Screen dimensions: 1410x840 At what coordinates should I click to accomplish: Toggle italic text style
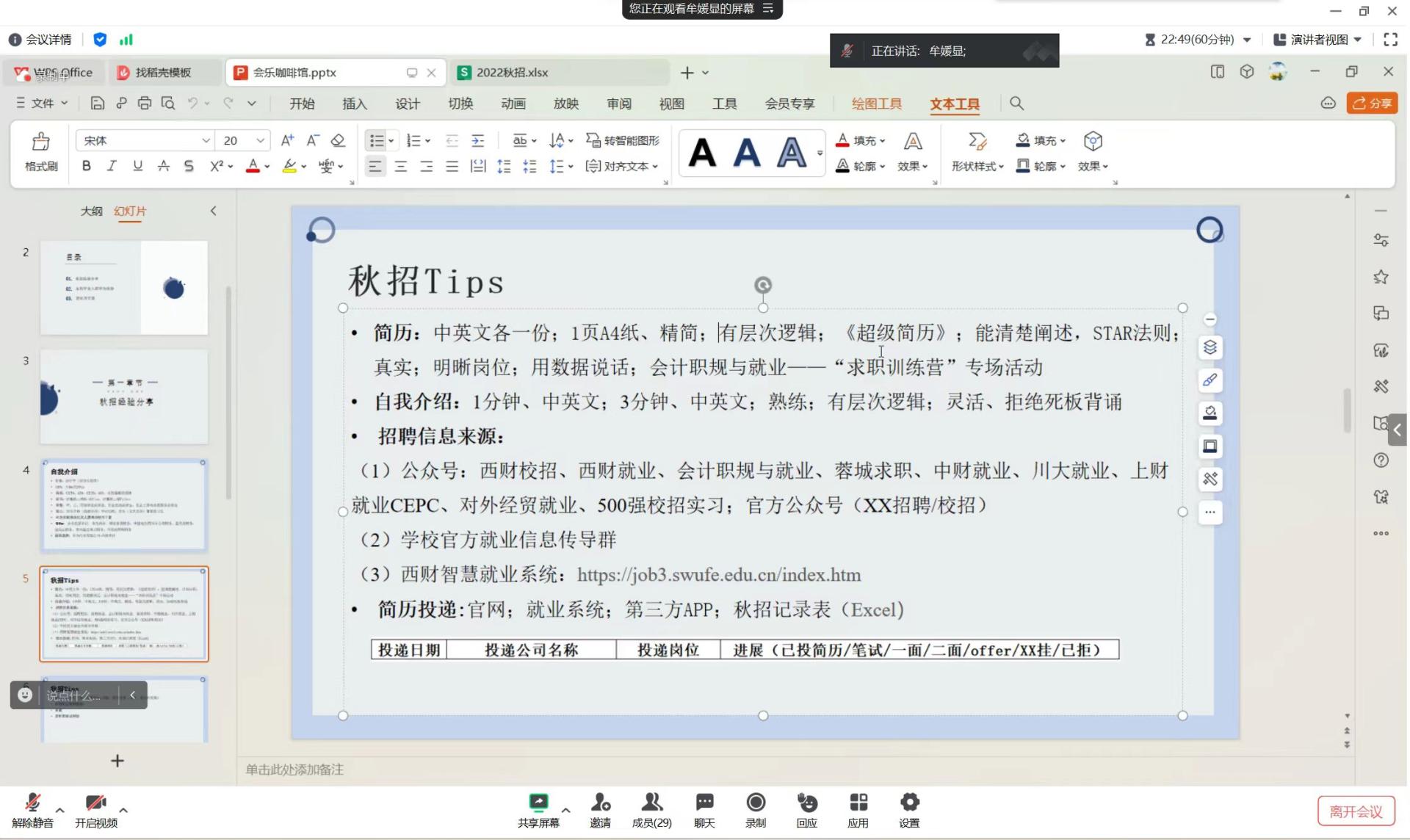pos(112,166)
